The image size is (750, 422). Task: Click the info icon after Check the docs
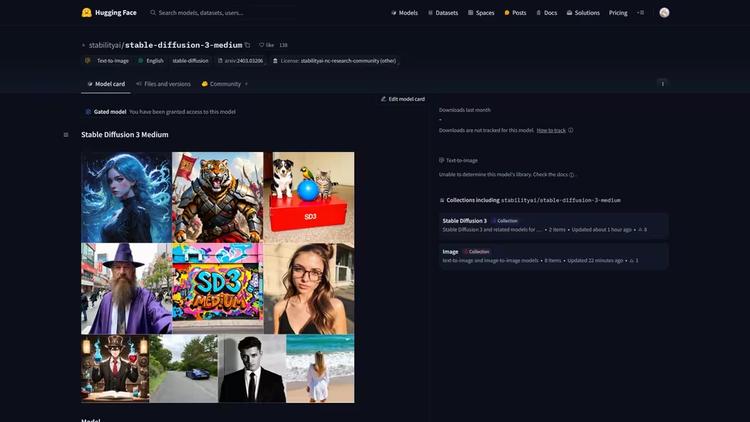572,174
